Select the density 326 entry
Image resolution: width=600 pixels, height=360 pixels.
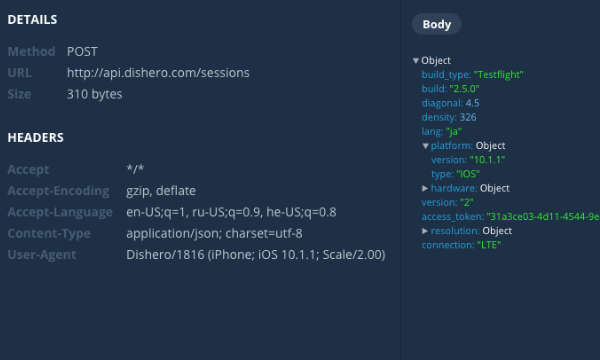(x=449, y=117)
